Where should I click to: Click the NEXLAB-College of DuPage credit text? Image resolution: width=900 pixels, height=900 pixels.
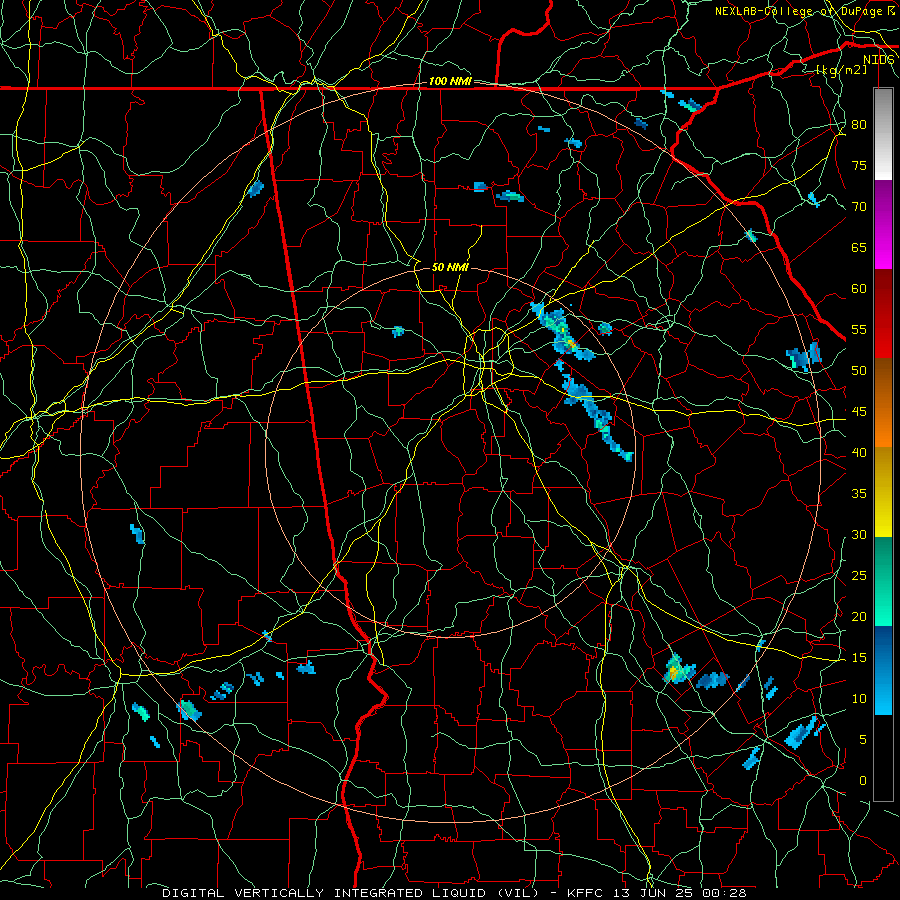pyautogui.click(x=804, y=11)
